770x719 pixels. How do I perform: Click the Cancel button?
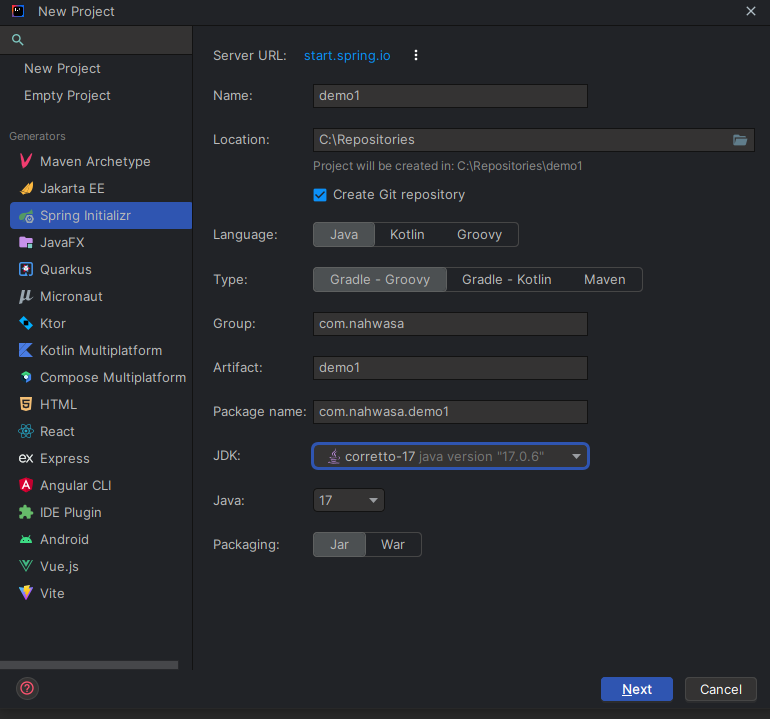[x=720, y=689]
